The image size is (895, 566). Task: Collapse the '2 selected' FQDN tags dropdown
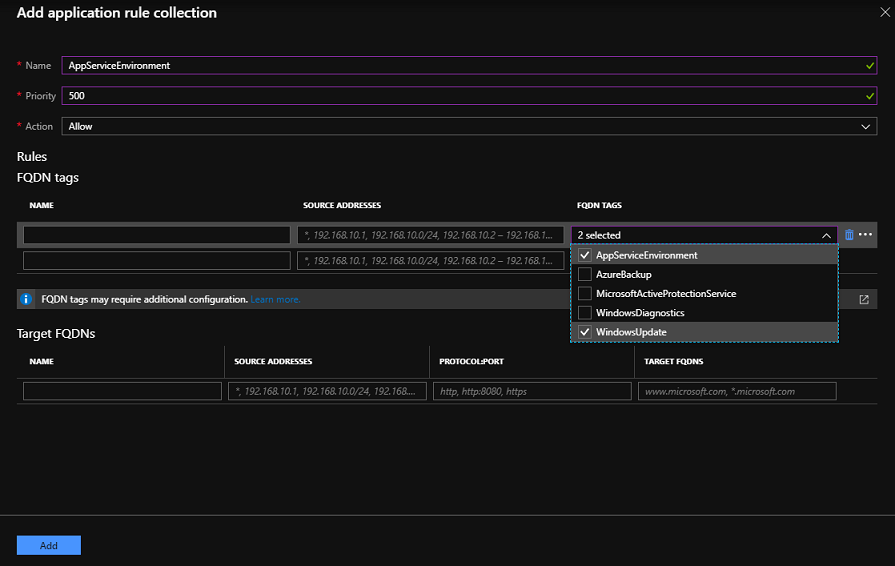tap(826, 235)
